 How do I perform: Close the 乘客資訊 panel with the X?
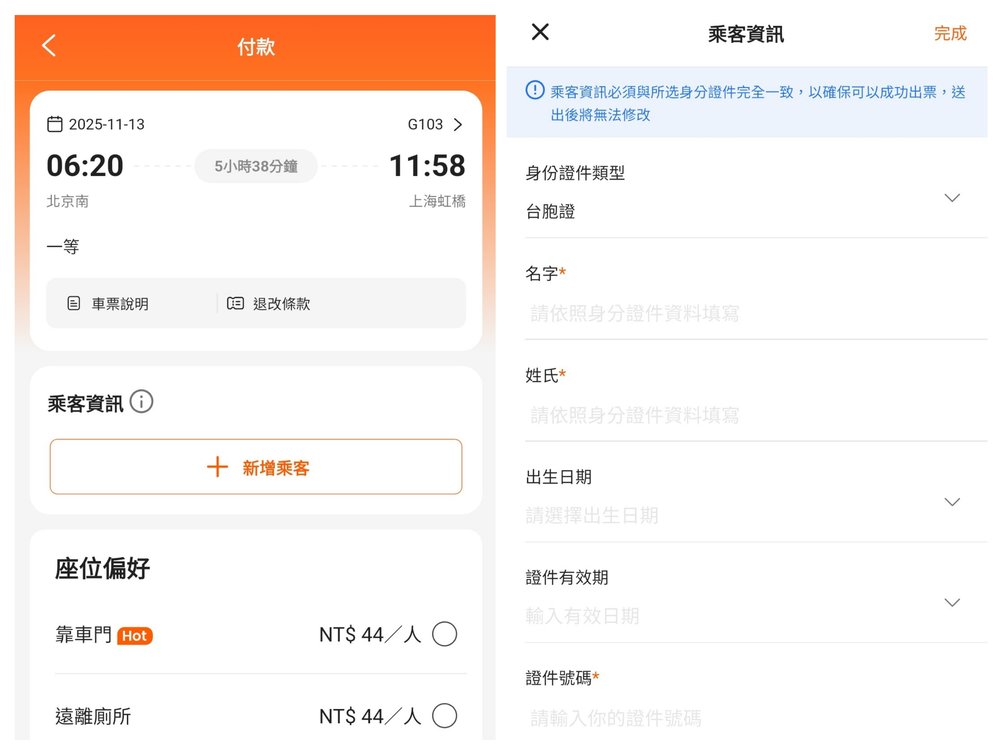[x=538, y=32]
